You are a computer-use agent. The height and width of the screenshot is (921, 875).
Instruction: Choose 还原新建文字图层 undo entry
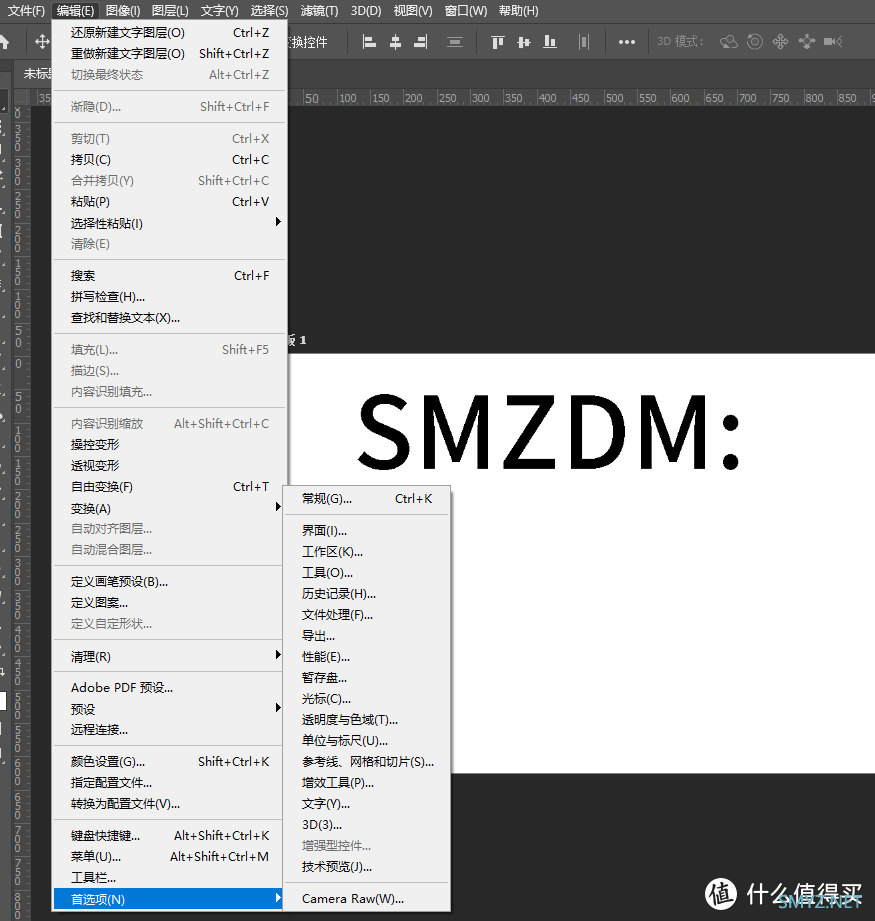point(169,33)
